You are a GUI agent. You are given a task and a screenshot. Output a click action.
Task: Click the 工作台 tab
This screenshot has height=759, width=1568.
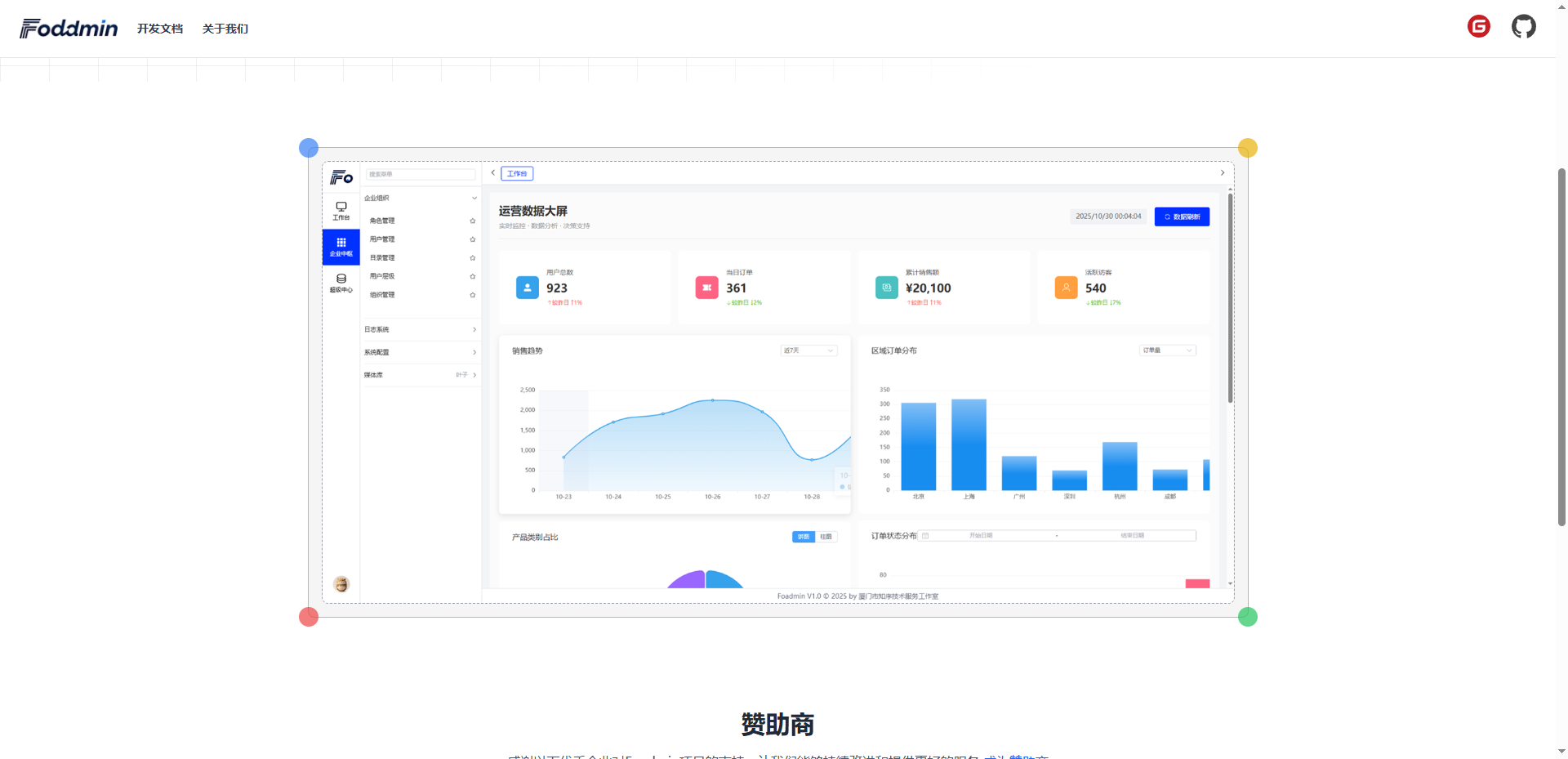517,173
